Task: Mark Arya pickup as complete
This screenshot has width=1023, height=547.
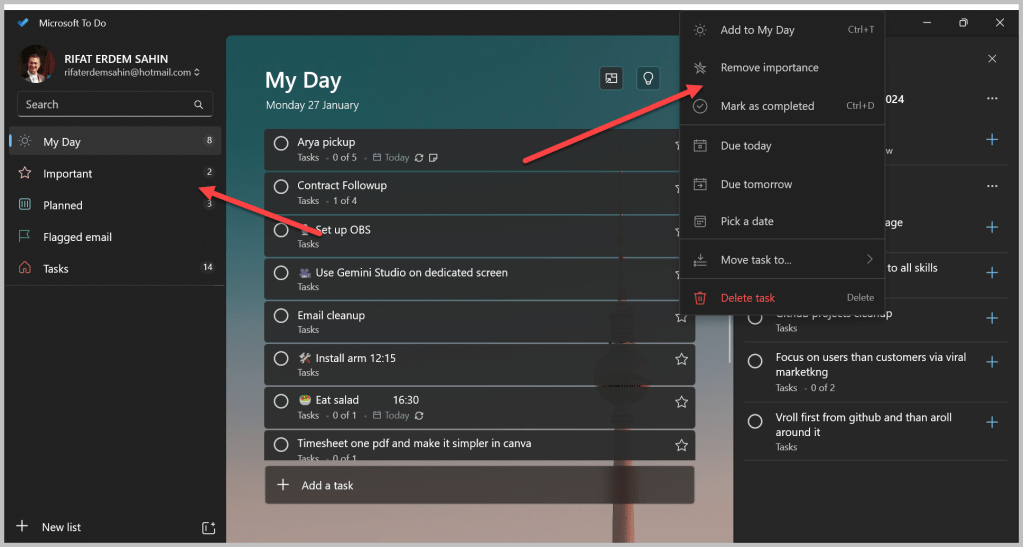Action: pos(281,143)
